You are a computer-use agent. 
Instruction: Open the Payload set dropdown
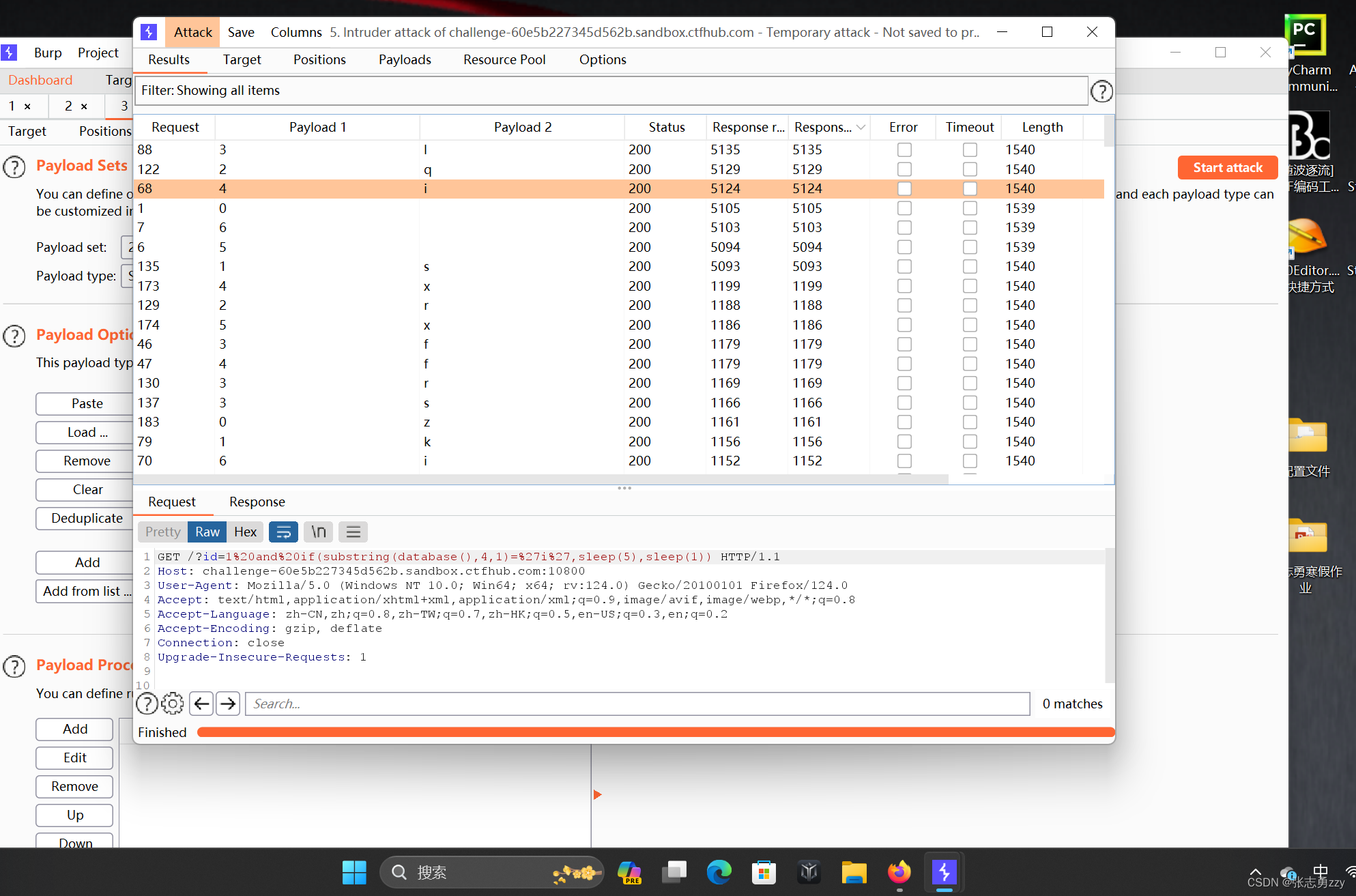click(131, 247)
